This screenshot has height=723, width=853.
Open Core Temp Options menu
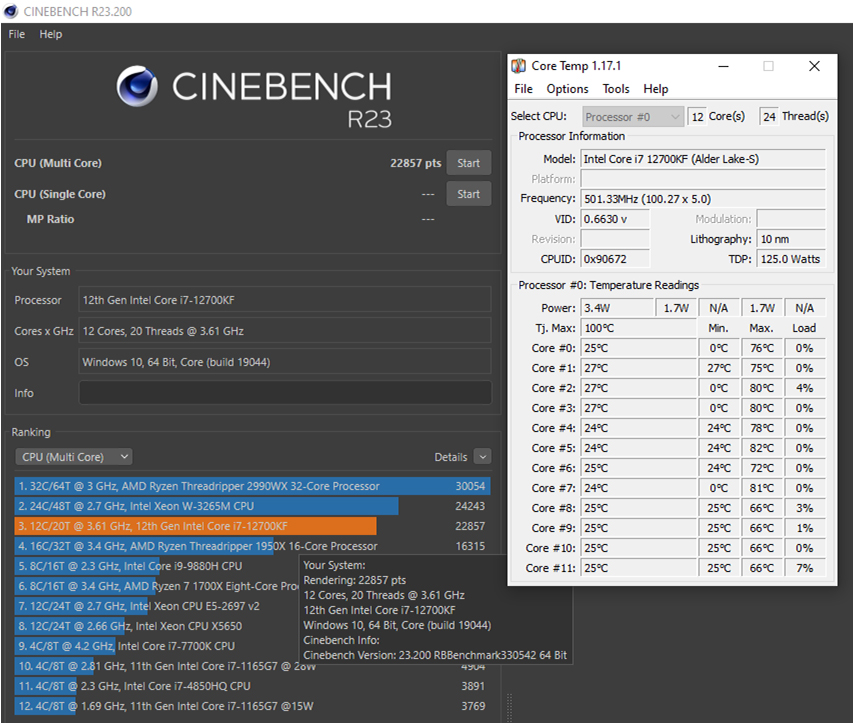pos(567,89)
